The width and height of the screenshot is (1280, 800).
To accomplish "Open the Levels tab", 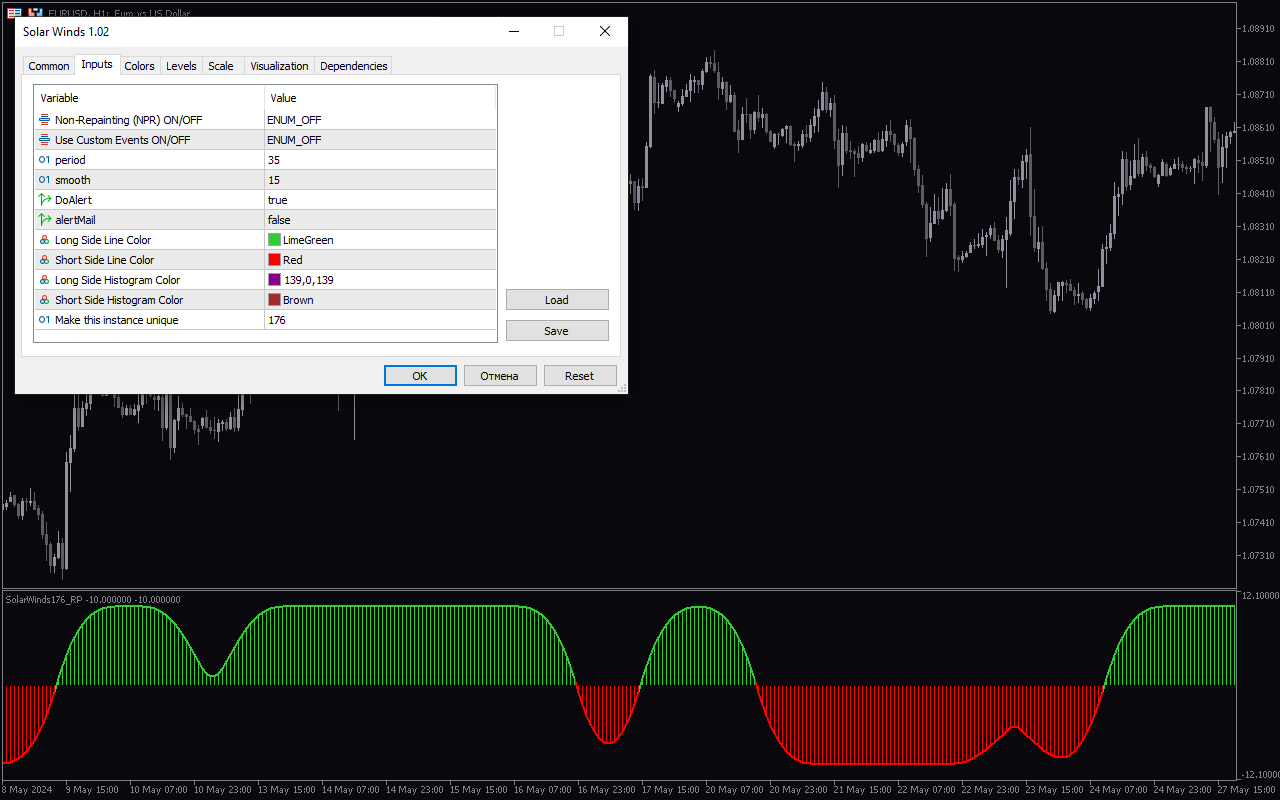I will [x=181, y=66].
